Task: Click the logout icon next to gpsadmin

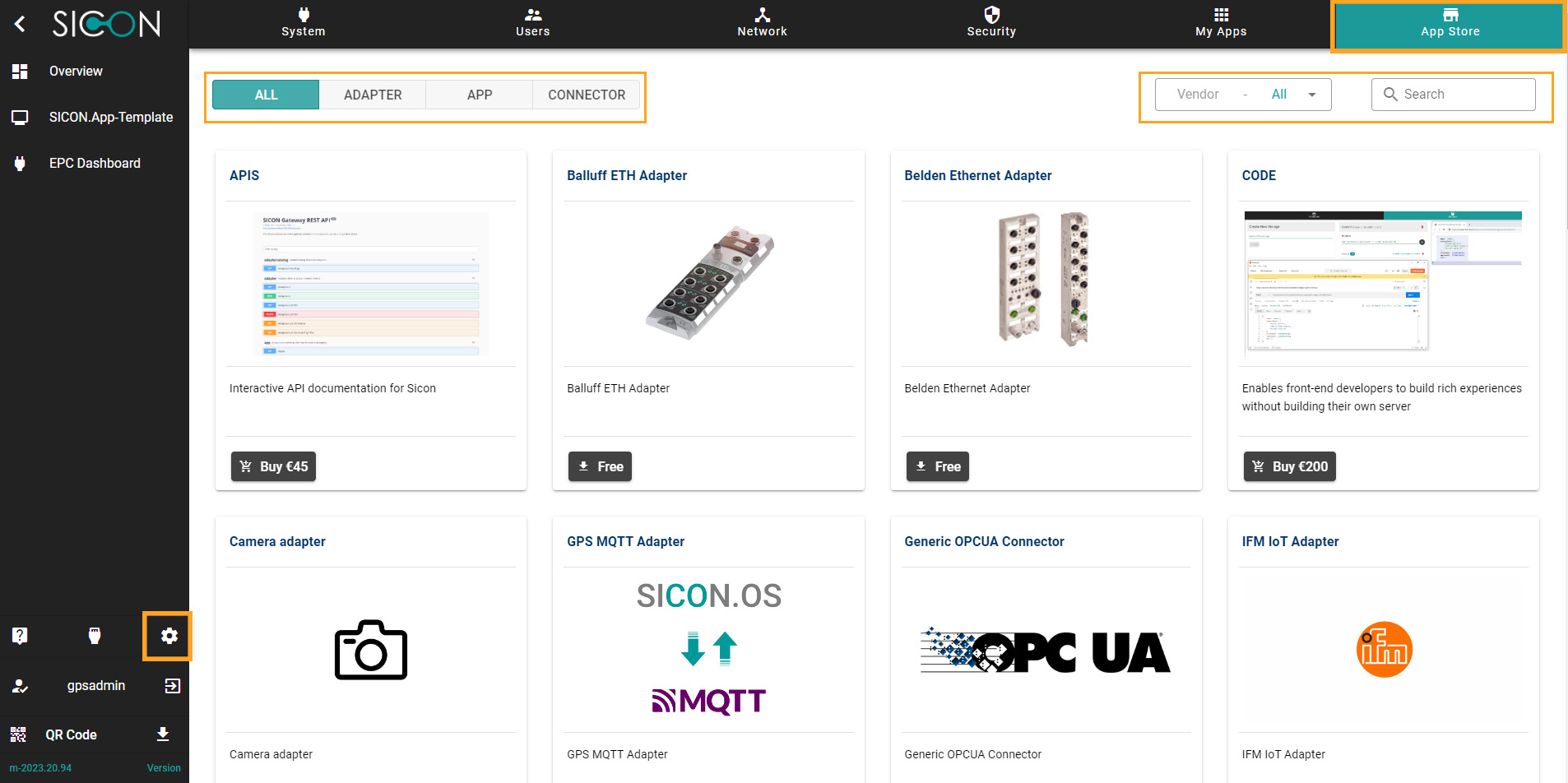Action: click(x=172, y=686)
